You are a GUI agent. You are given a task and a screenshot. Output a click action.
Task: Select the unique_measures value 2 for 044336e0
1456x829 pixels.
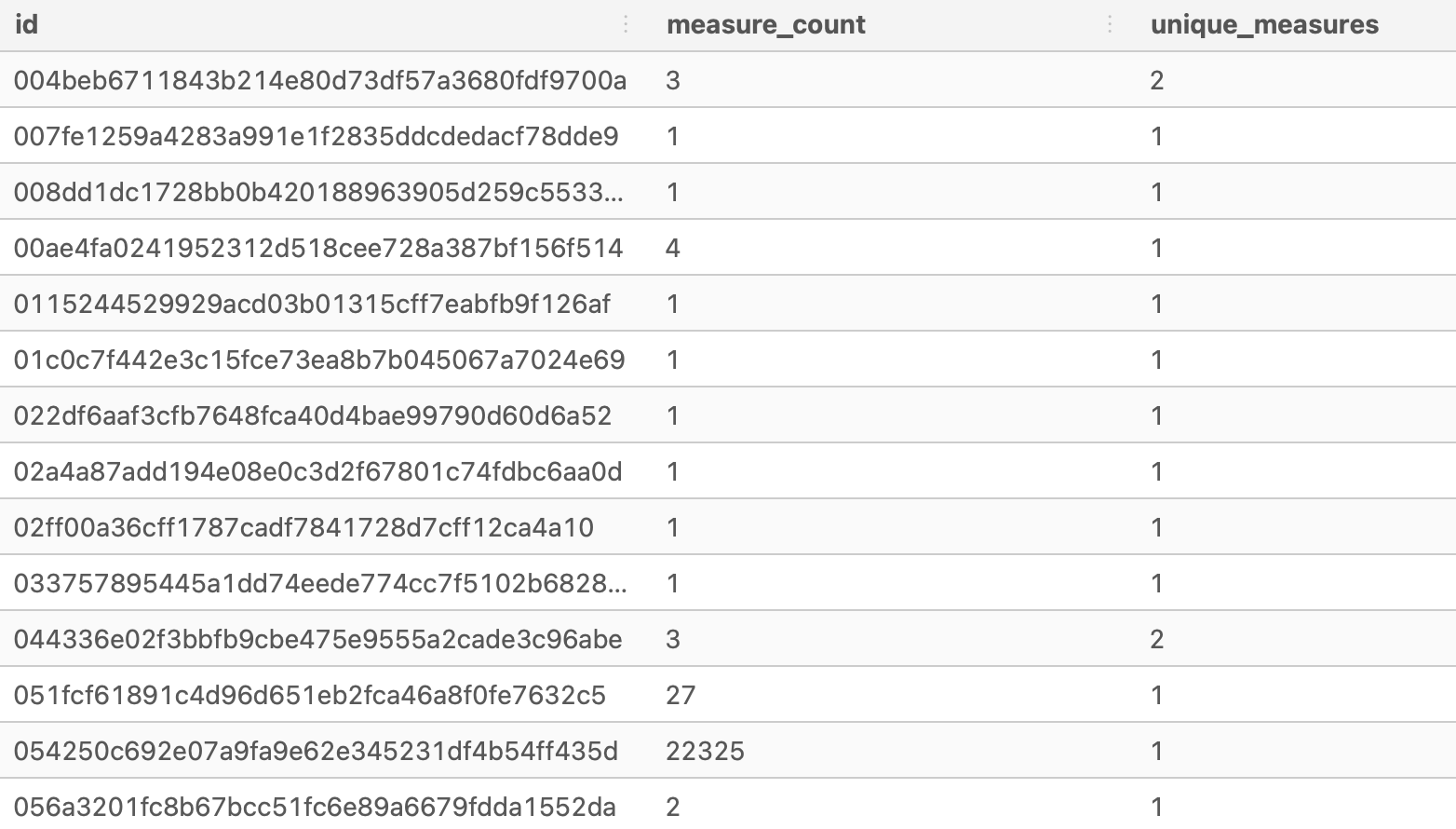coord(1157,639)
